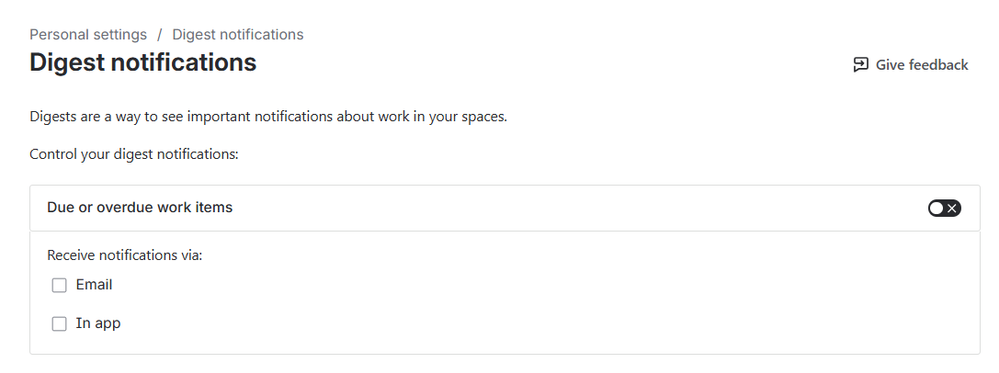The image size is (999, 373).
Task: Click the white knob of the toggle switch
Action: click(x=936, y=208)
